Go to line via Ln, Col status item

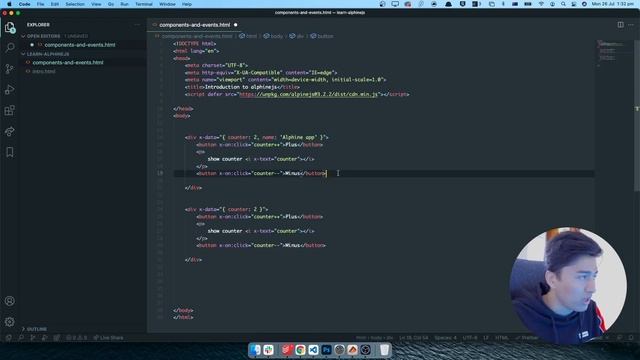[x=413, y=338]
